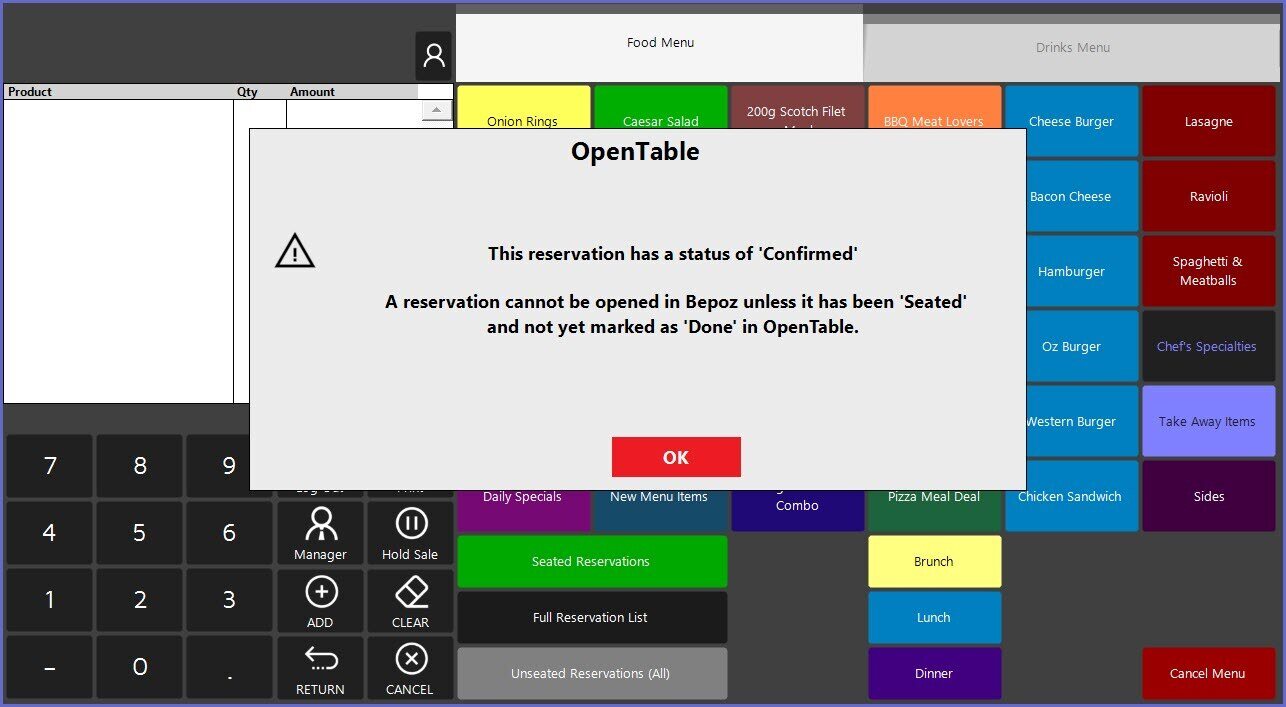1286x707 pixels.
Task: Add a Cheese Burger
Action: pos(1072,121)
